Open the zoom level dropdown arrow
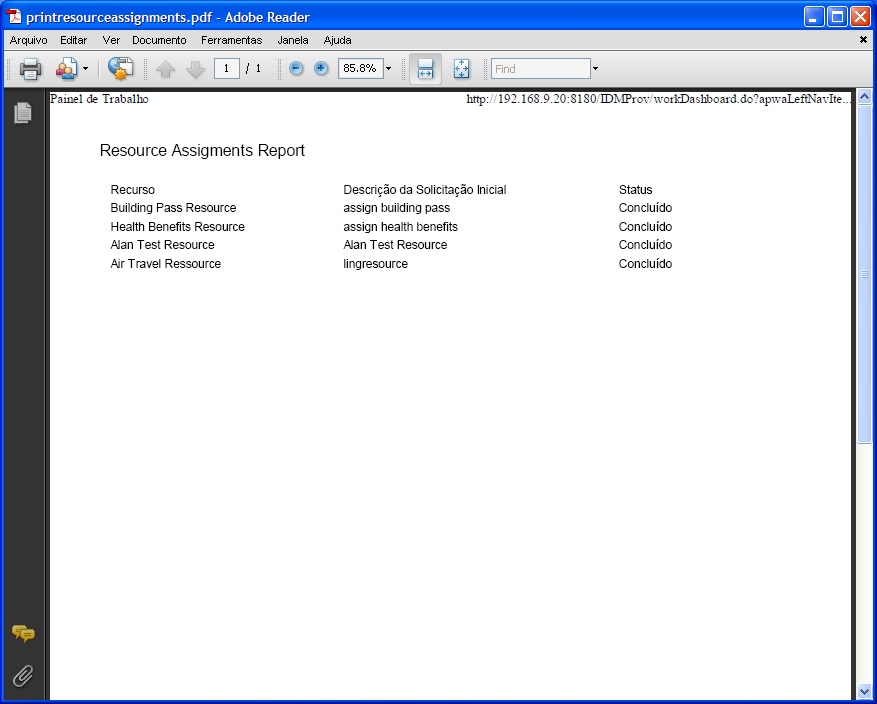This screenshot has height=704, width=877. [389, 69]
